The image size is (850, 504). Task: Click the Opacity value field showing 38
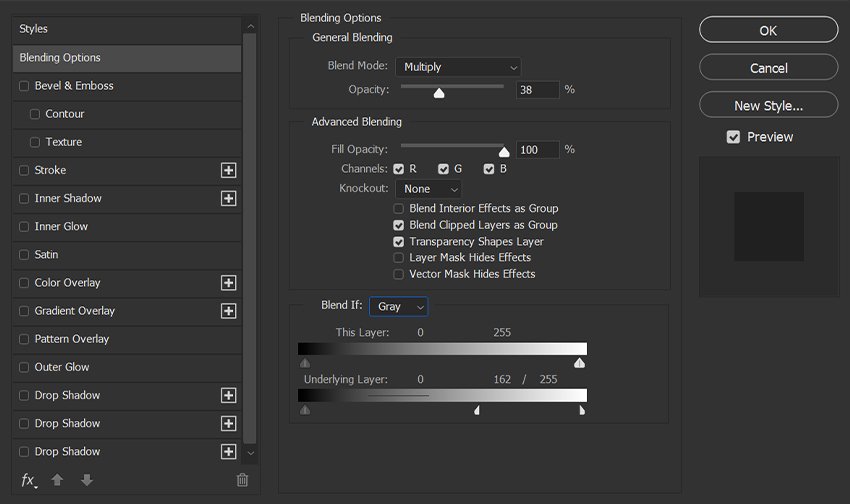tap(537, 90)
